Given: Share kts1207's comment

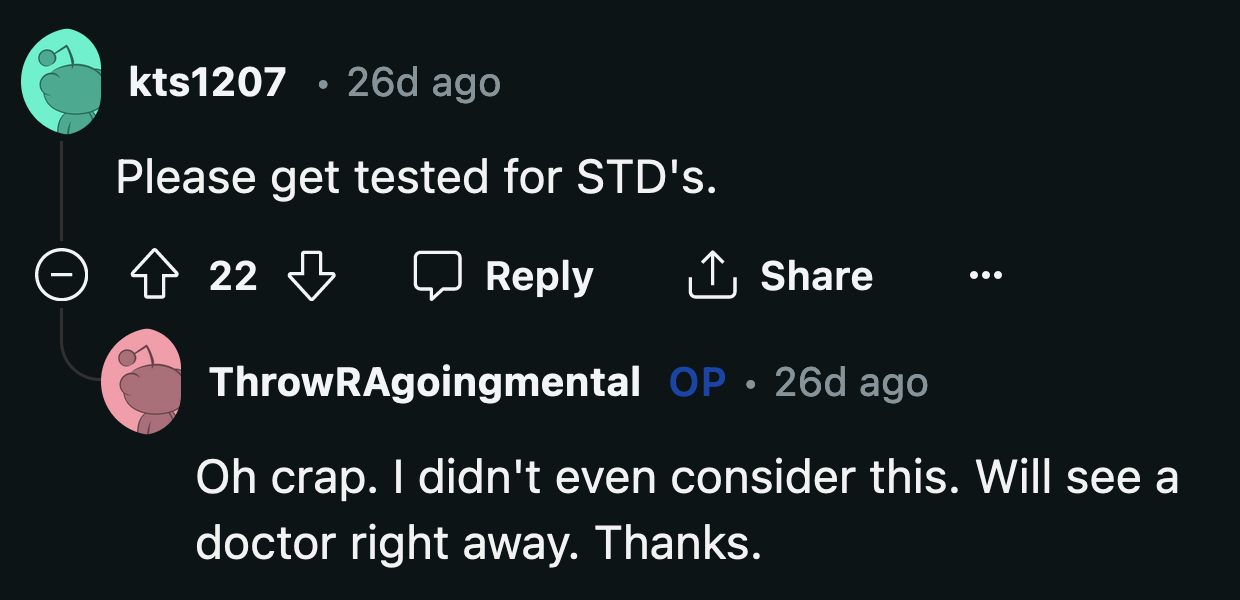Looking at the screenshot, I should tap(780, 276).
